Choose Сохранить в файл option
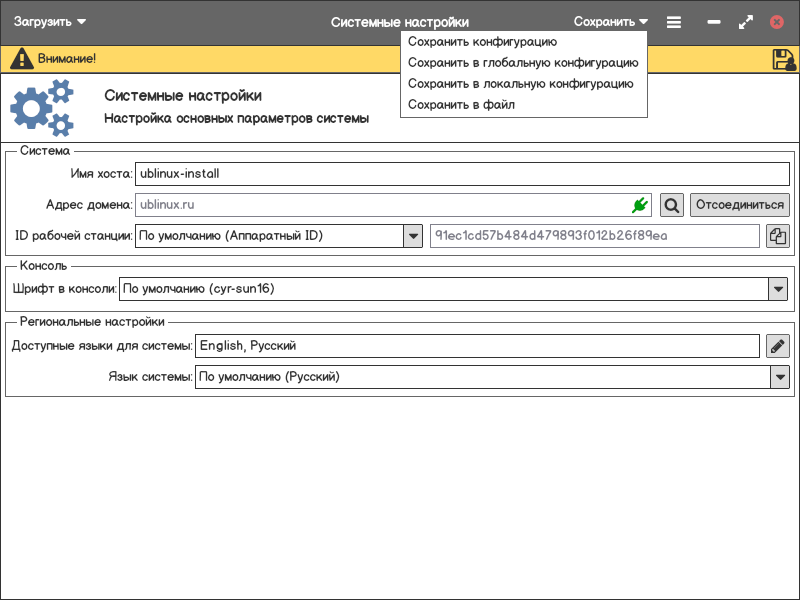The width and height of the screenshot is (800, 600). pyautogui.click(x=461, y=105)
